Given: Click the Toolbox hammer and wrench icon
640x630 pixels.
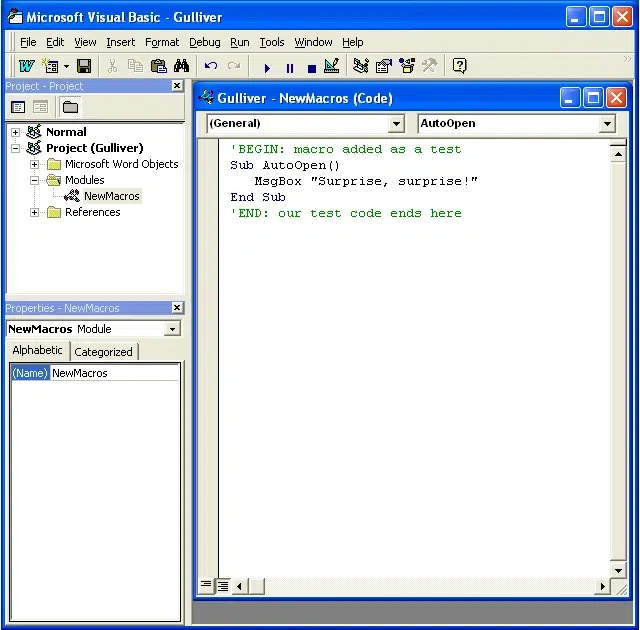Looking at the screenshot, I should click(429, 66).
